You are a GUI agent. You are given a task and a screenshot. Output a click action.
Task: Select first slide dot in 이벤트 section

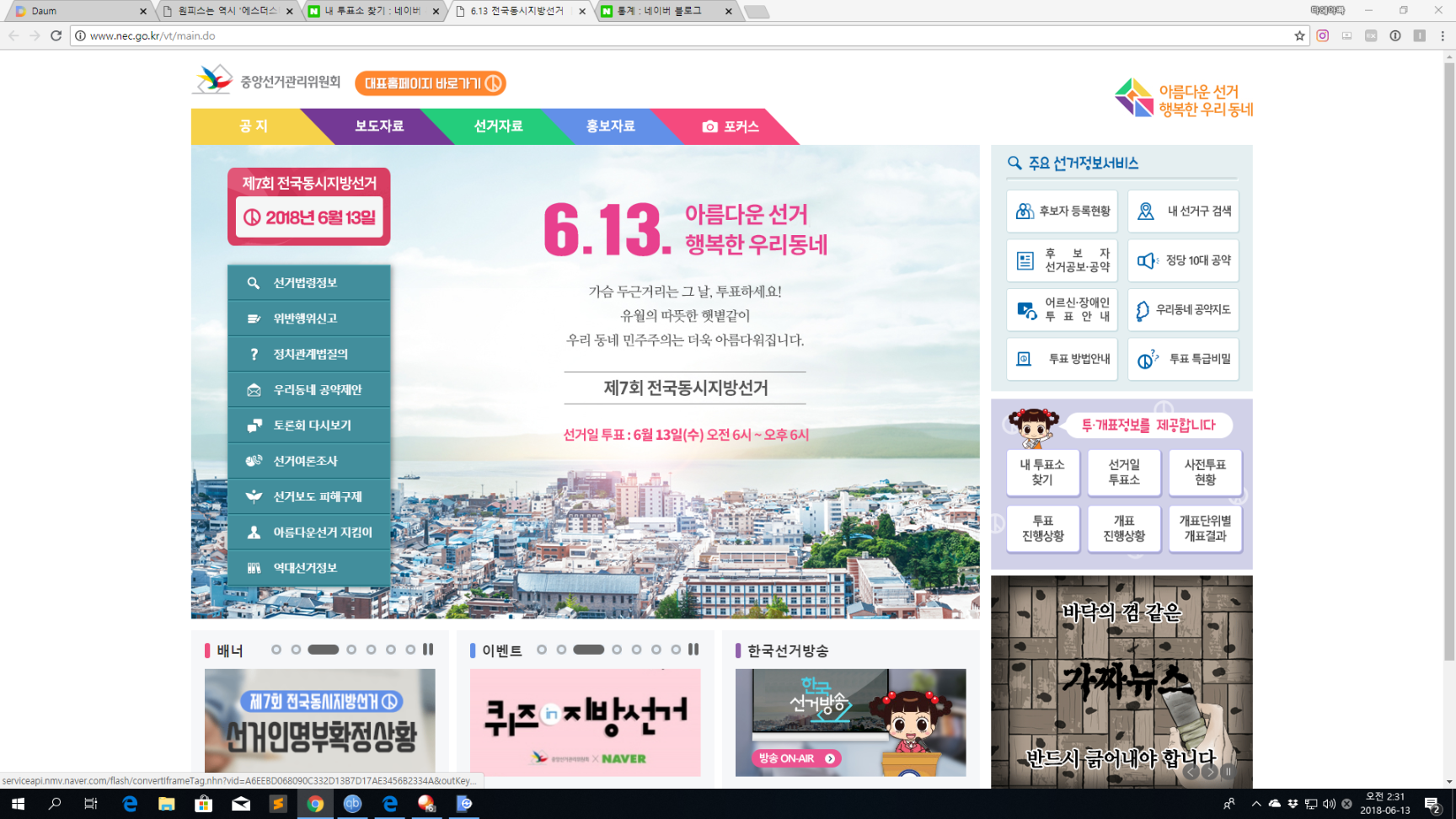click(542, 650)
